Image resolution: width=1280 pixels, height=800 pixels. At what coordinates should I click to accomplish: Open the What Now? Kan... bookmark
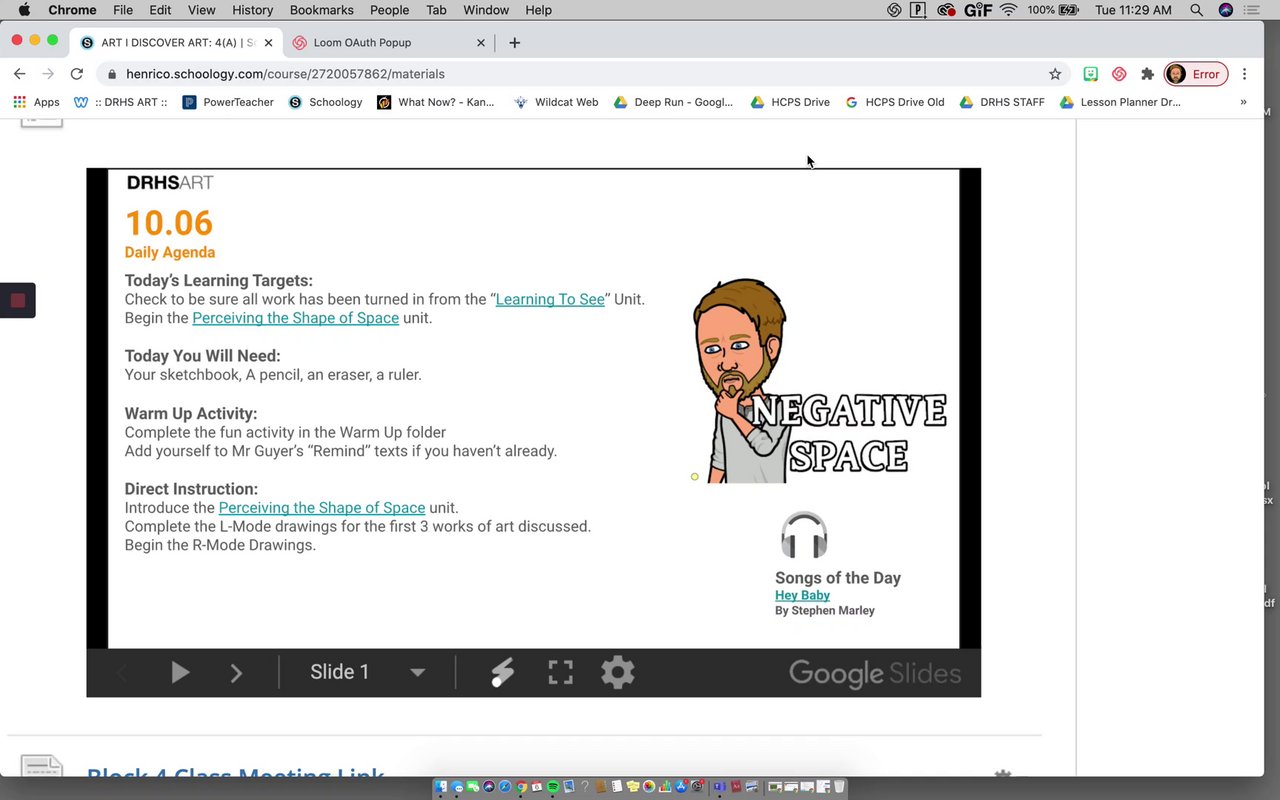click(x=435, y=102)
